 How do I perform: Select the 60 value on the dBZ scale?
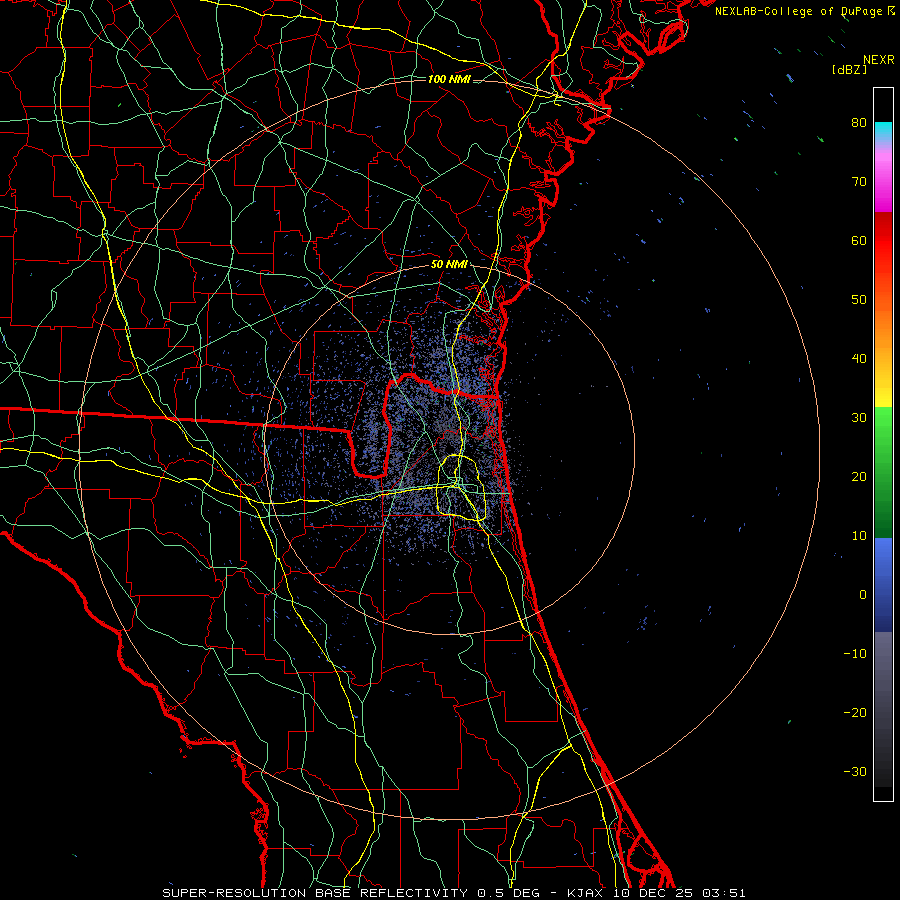(859, 240)
